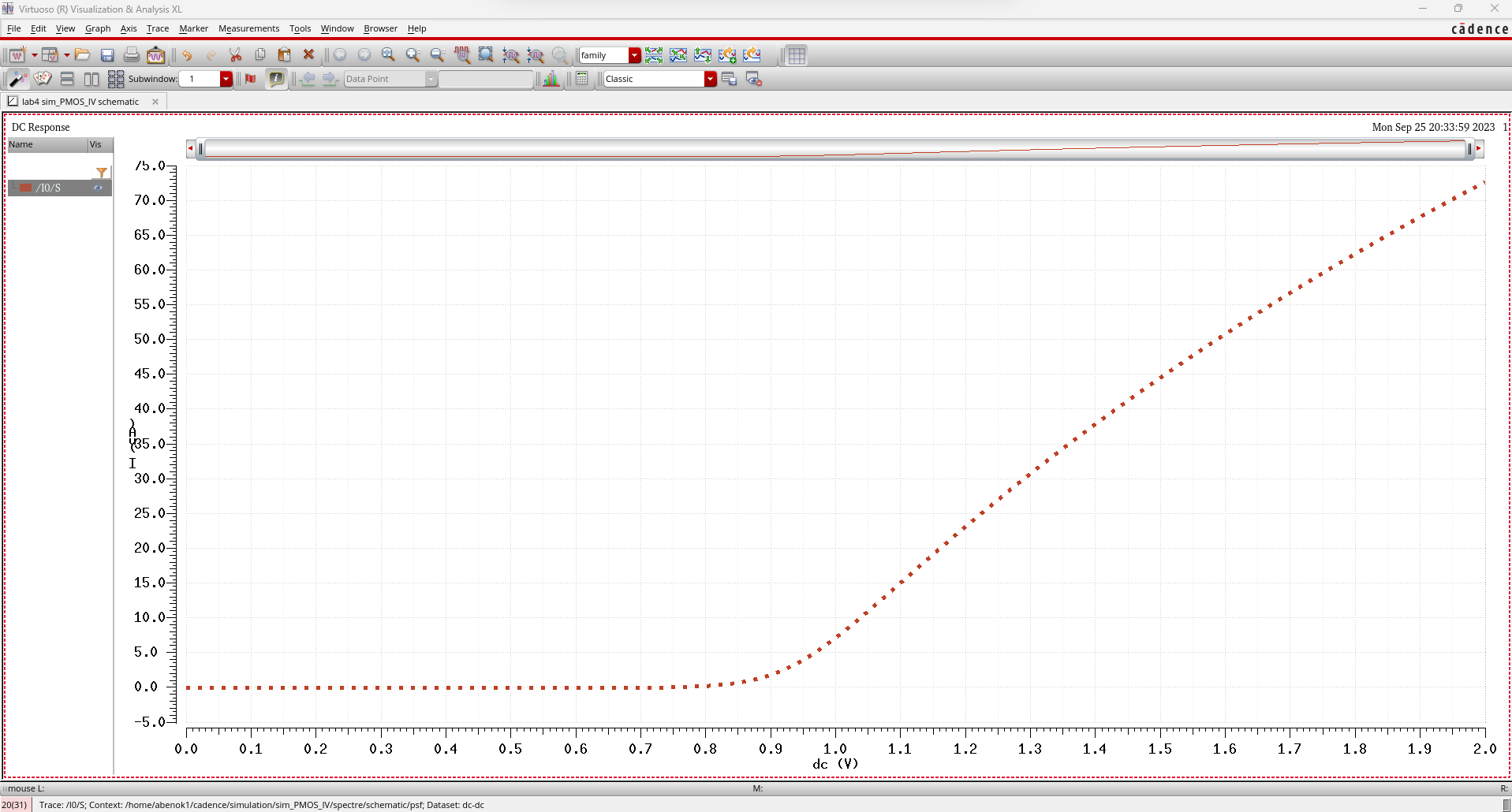Click the delete workspace icon
This screenshot has width=1512, height=812.
[x=753, y=79]
